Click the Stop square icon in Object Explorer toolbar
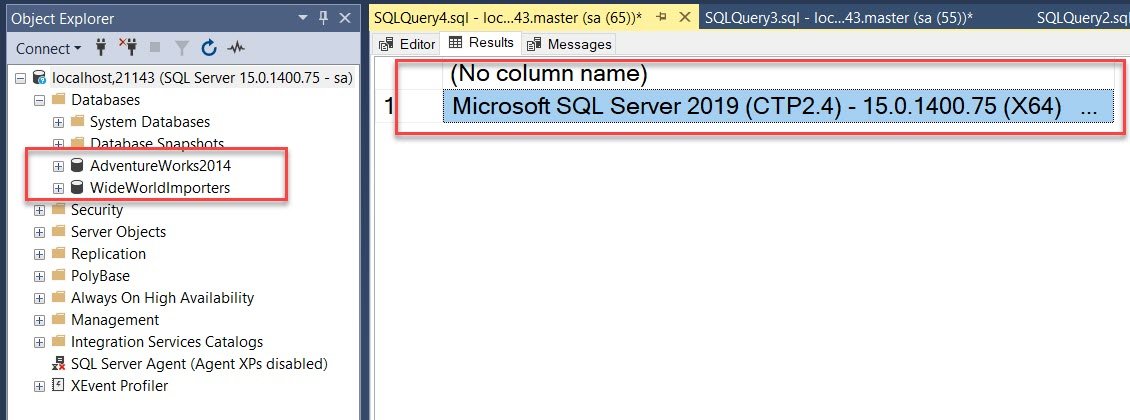The width and height of the screenshot is (1130, 420). [x=155, y=48]
